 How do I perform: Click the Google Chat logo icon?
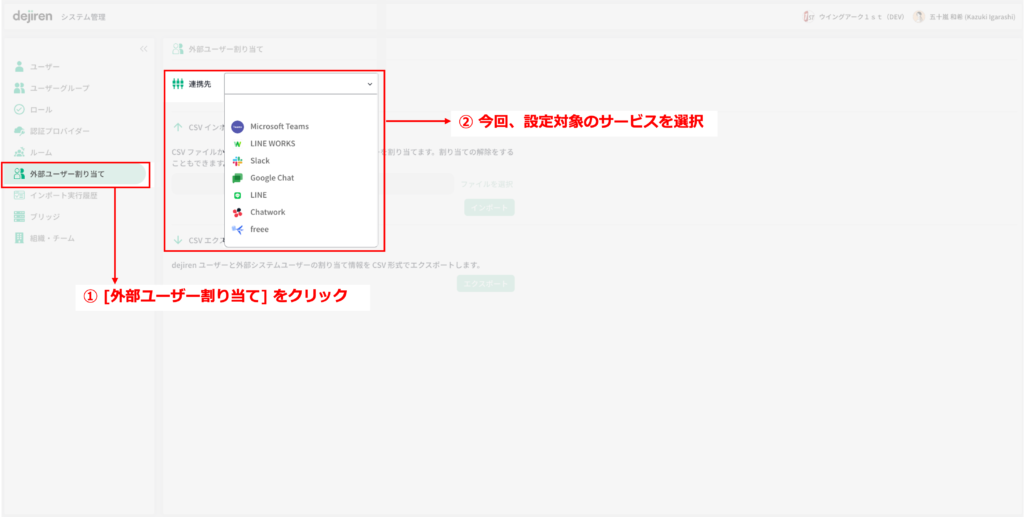tap(238, 178)
